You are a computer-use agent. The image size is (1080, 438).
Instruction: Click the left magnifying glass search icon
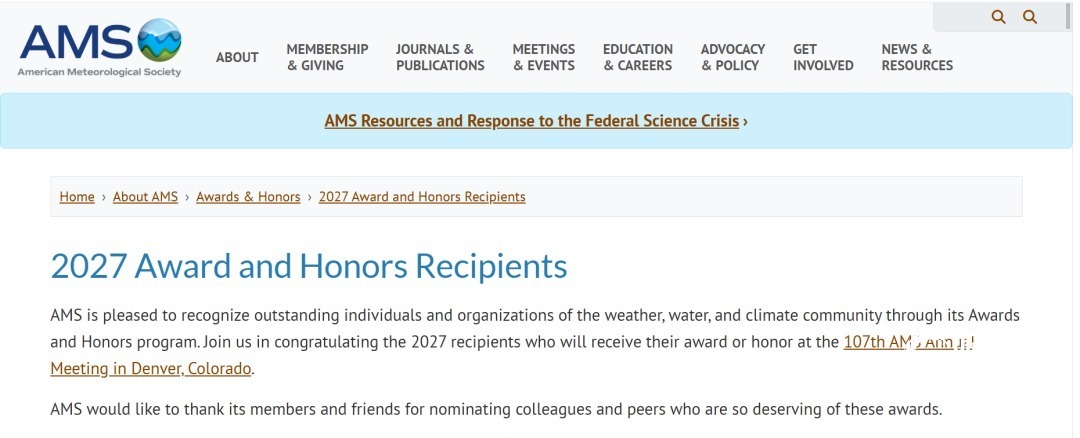(x=998, y=17)
